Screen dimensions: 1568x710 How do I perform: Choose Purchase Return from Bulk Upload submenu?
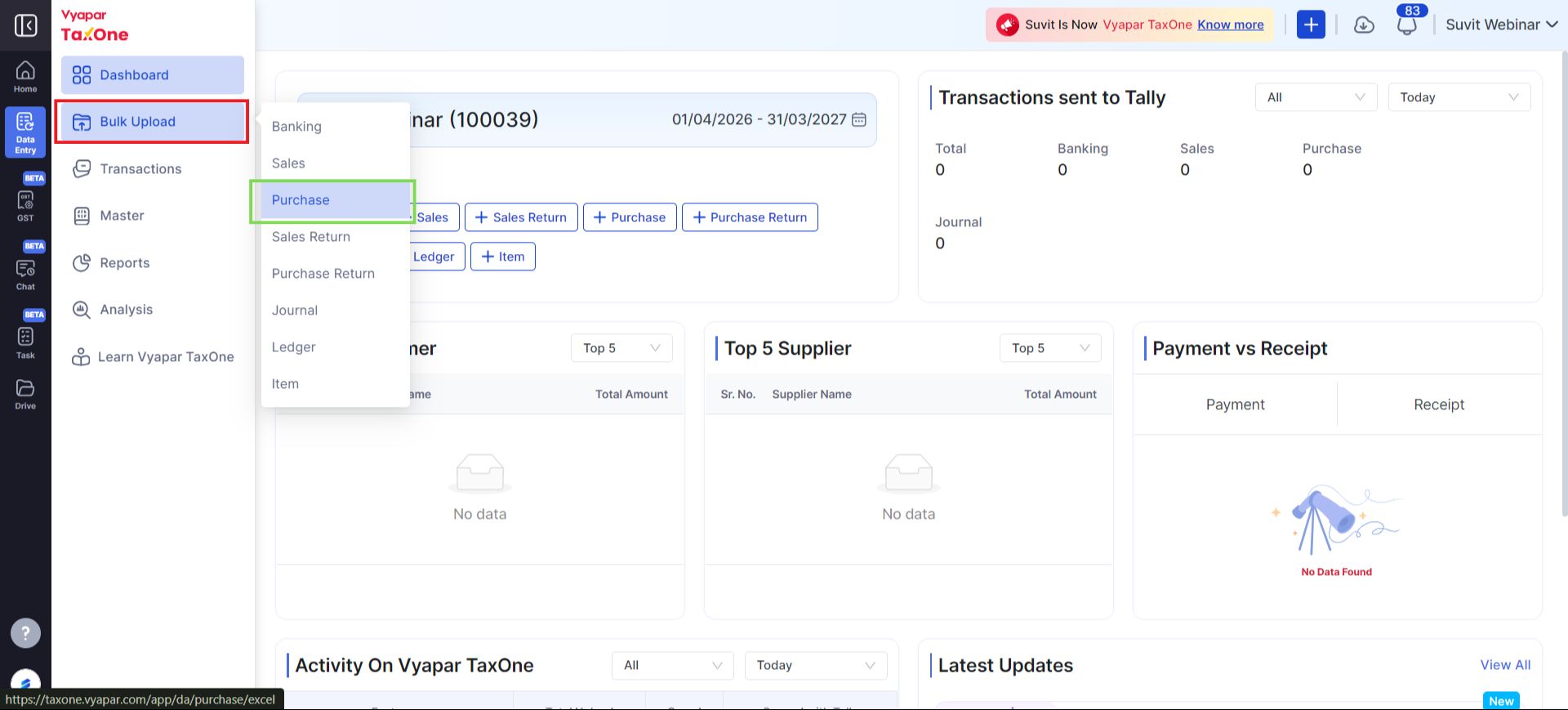[x=335, y=274]
